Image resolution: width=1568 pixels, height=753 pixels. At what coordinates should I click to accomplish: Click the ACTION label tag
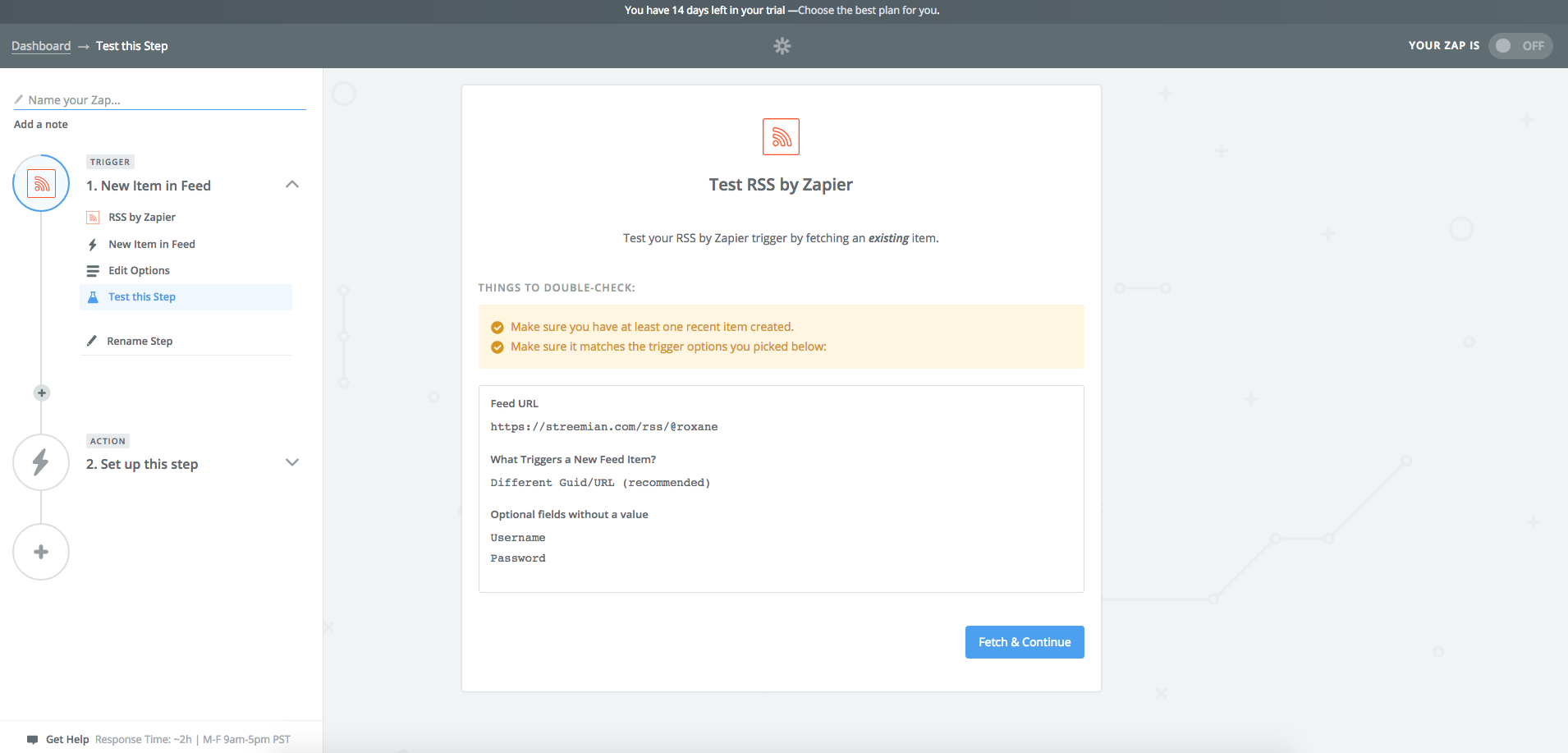point(108,441)
